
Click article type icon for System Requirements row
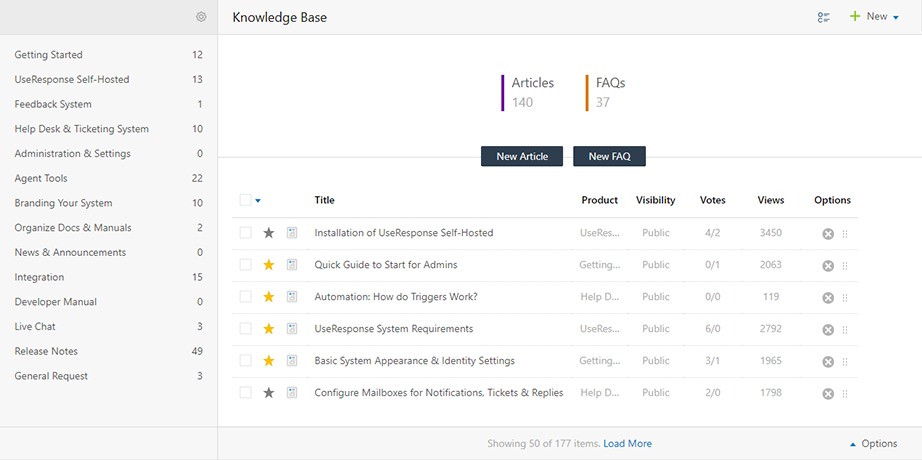pyautogui.click(x=292, y=329)
